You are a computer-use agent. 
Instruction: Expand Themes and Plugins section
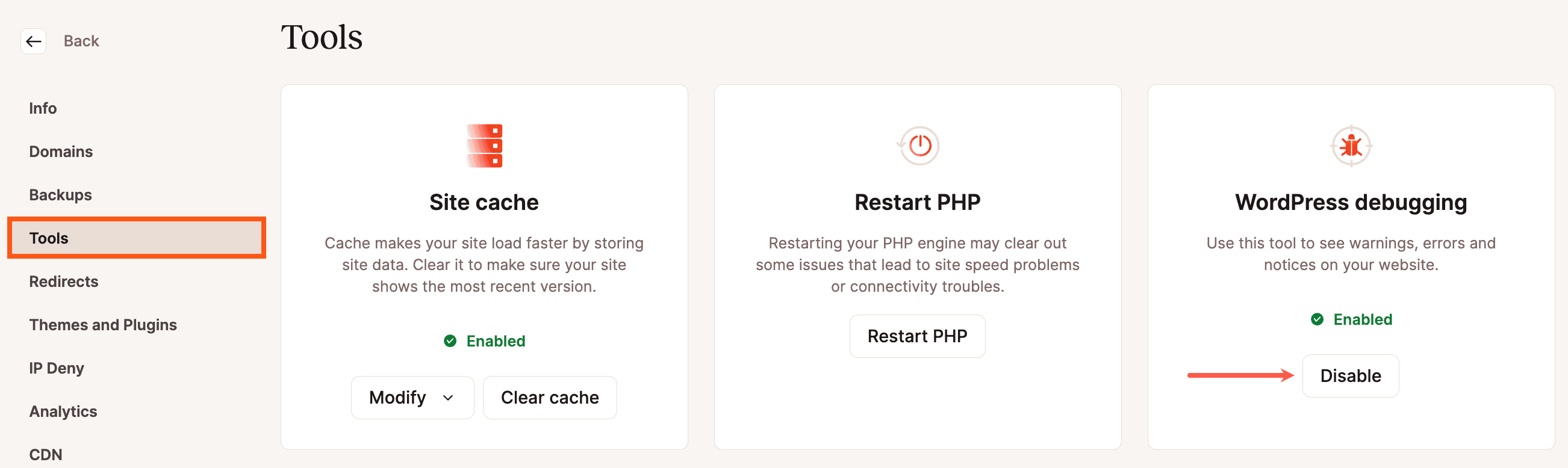pyautogui.click(x=102, y=325)
